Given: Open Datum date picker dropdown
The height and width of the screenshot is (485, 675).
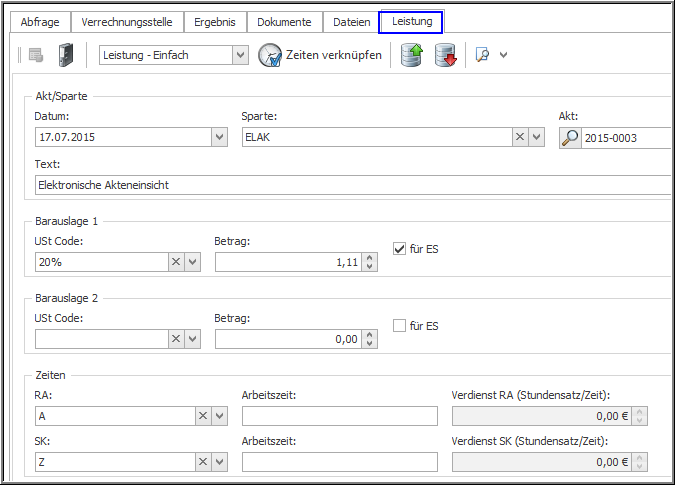Looking at the screenshot, I should pos(219,137).
